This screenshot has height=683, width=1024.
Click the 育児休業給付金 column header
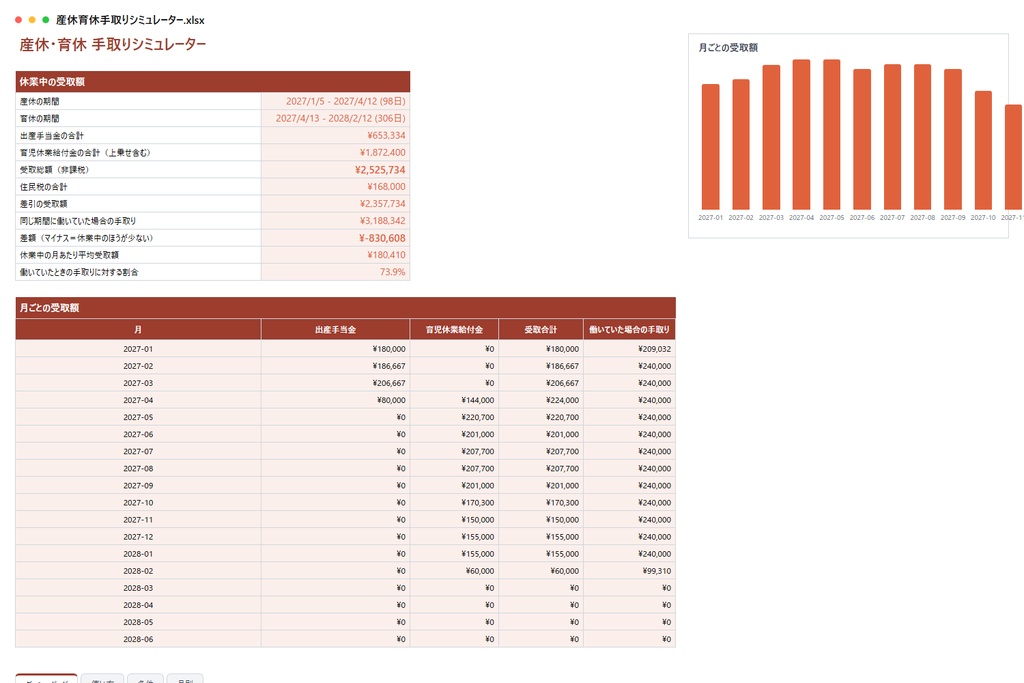point(455,330)
